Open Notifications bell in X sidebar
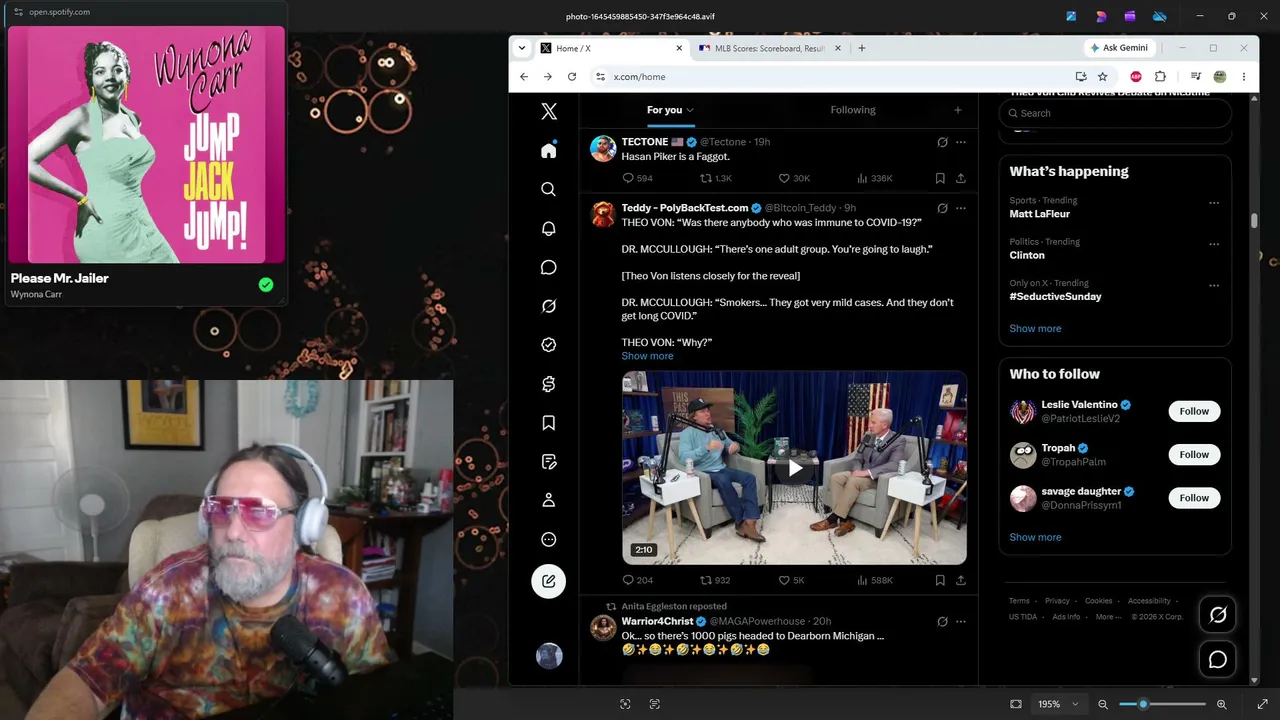The image size is (1280, 720). point(548,228)
